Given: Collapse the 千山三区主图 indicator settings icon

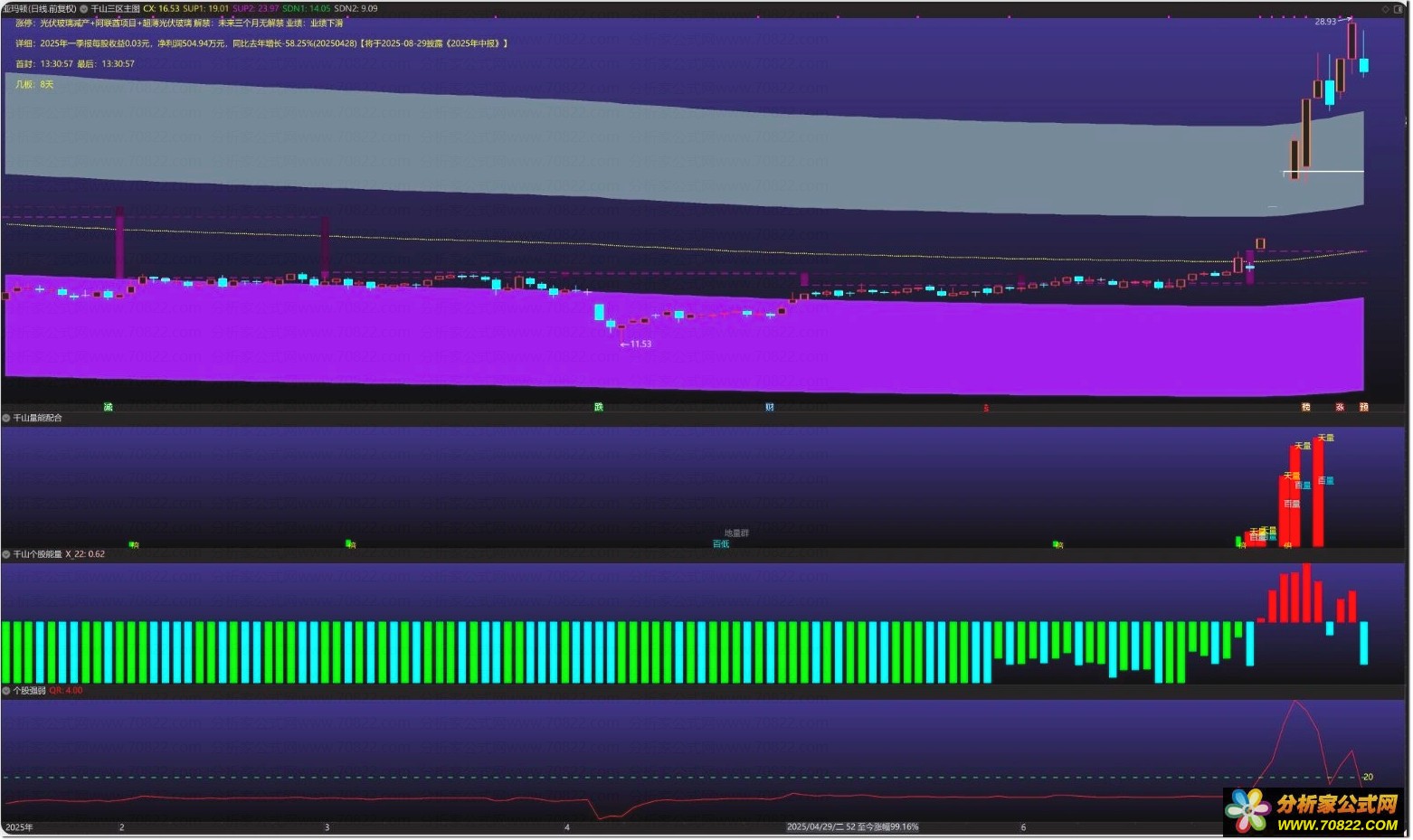Looking at the screenshot, I should coord(84,9).
